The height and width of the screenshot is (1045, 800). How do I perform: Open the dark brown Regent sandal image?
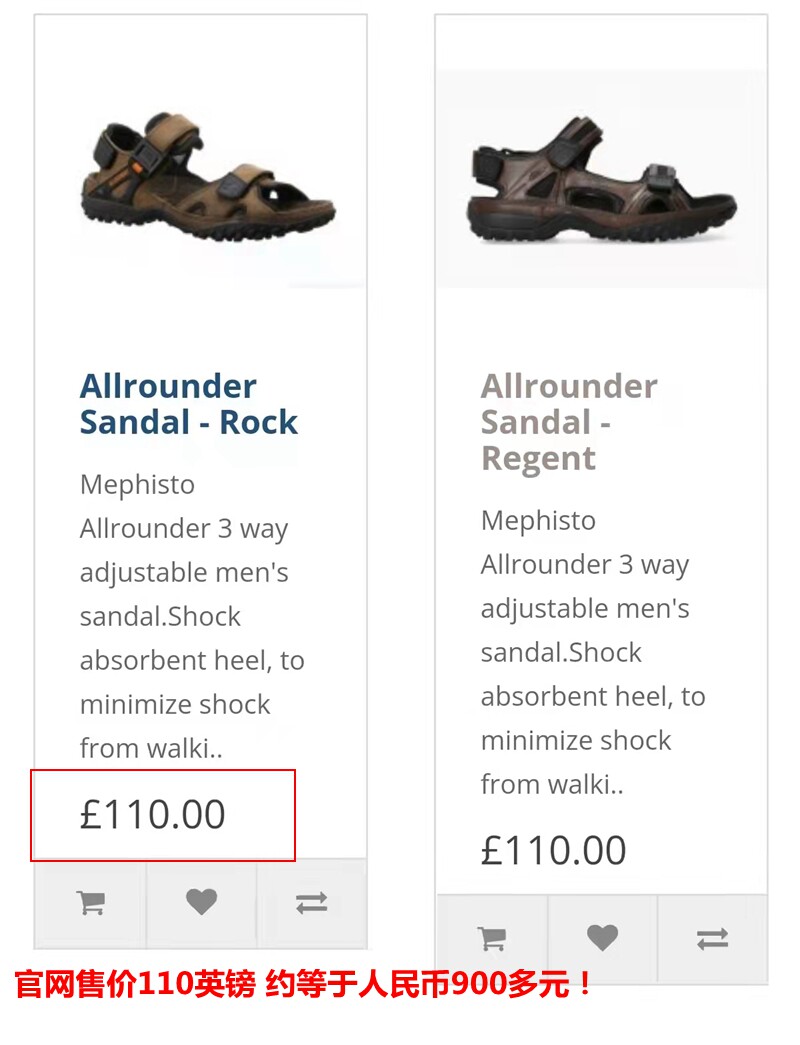601,182
